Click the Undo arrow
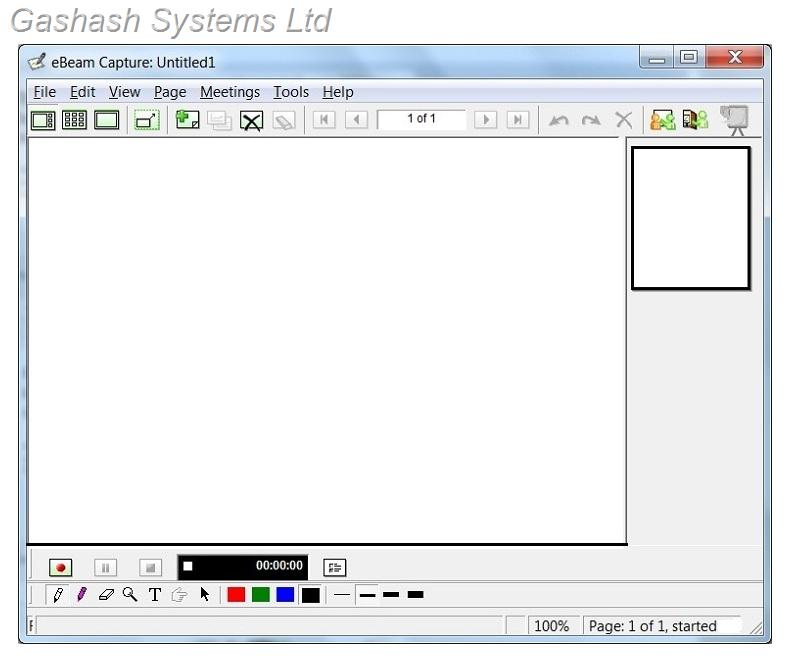The height and width of the screenshot is (658, 798). [559, 121]
